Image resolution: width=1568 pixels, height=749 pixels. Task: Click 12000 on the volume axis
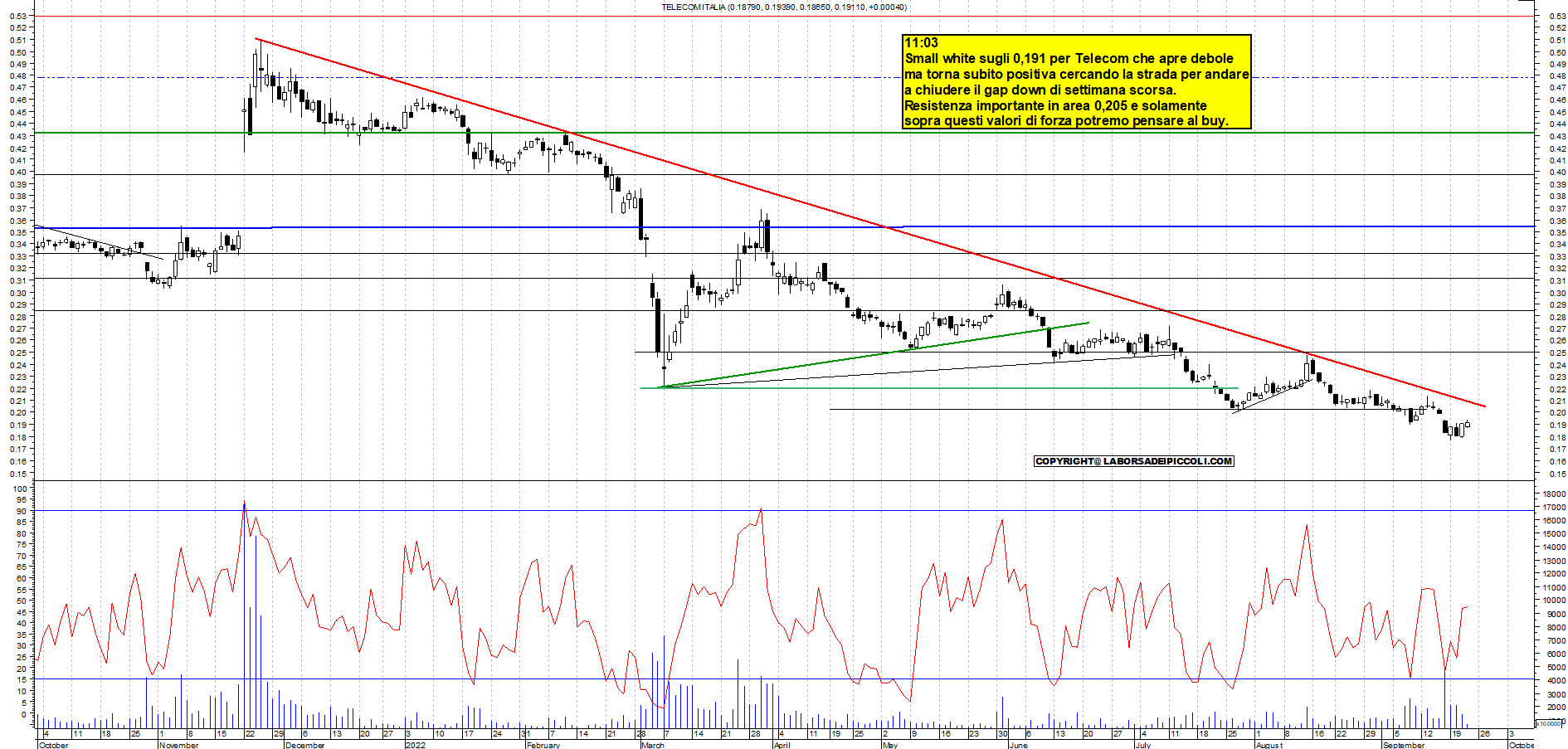1554,574
